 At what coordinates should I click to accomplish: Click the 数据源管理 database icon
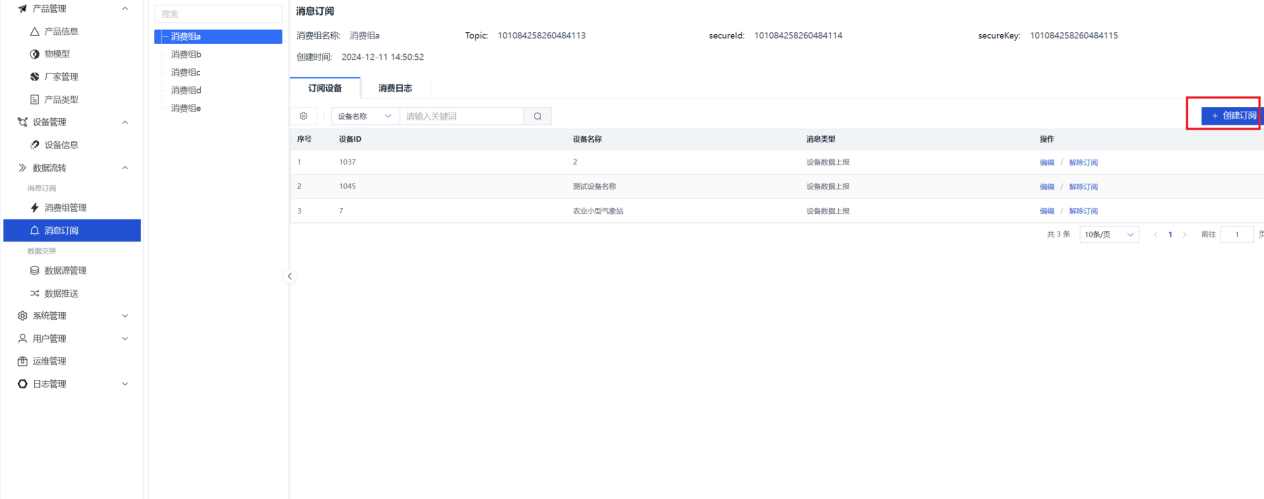35,271
